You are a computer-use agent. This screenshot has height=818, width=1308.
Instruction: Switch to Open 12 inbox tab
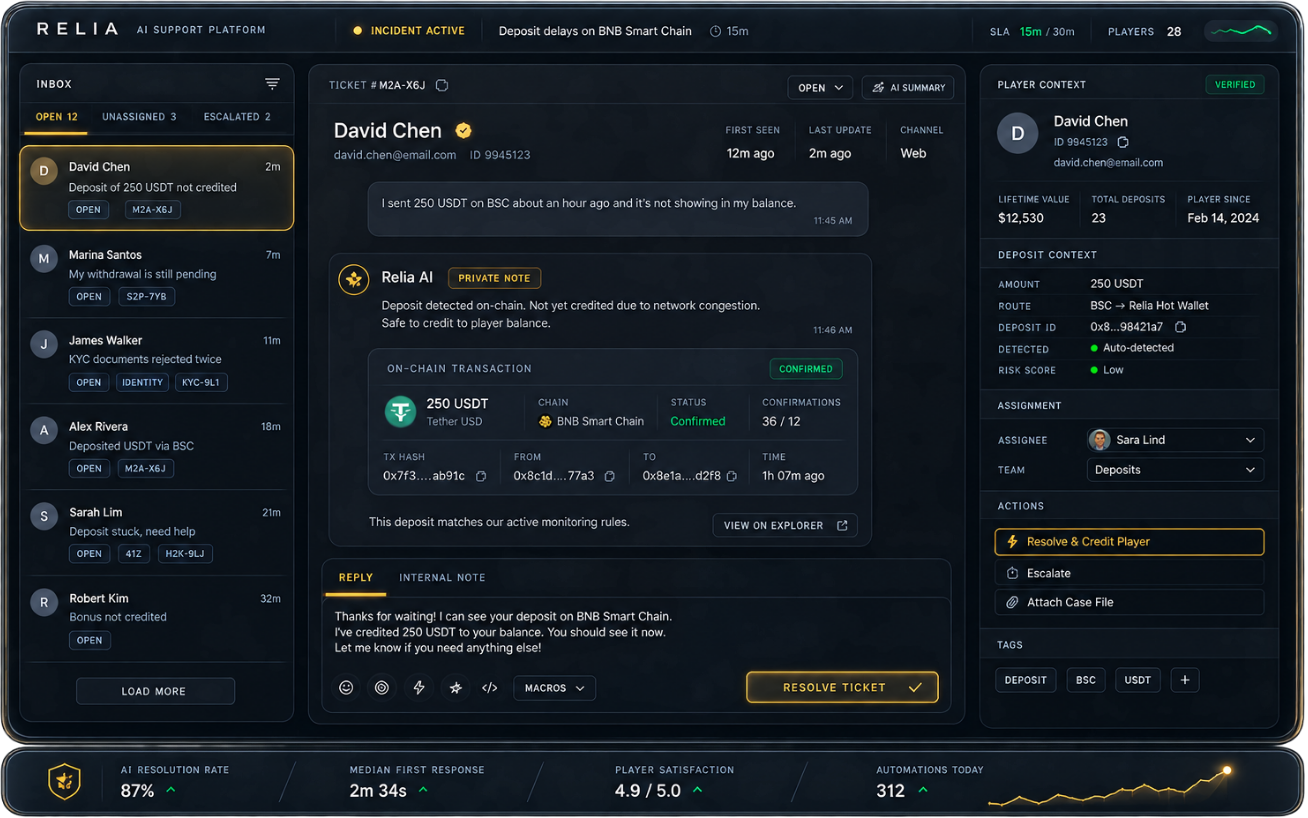click(57, 117)
